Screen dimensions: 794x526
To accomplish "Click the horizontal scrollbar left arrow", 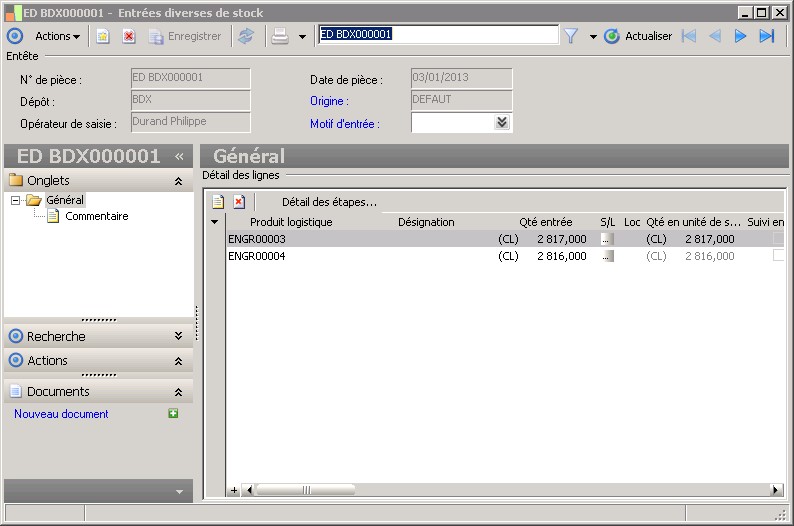I will coord(248,490).
